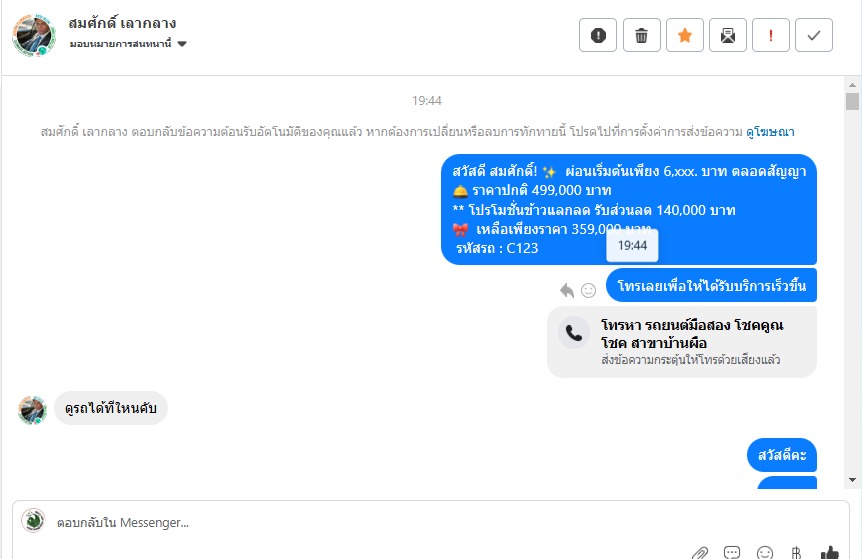This screenshot has width=862, height=559.
Task: Toggle the orange star follow-up marker
Action: pos(684,35)
